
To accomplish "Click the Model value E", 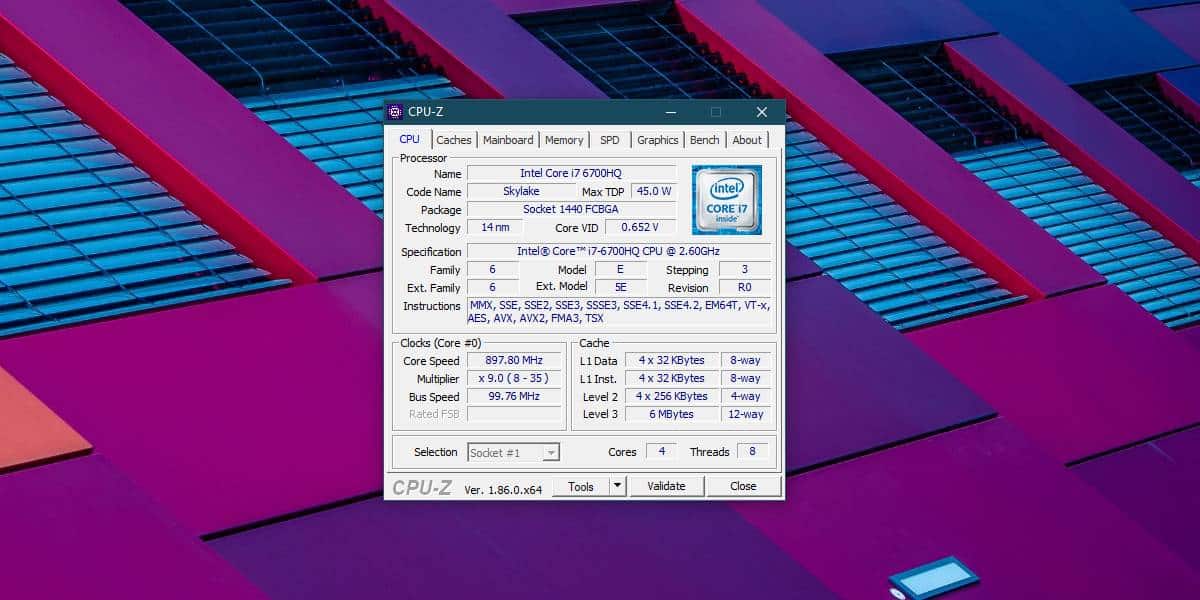I will (621, 269).
